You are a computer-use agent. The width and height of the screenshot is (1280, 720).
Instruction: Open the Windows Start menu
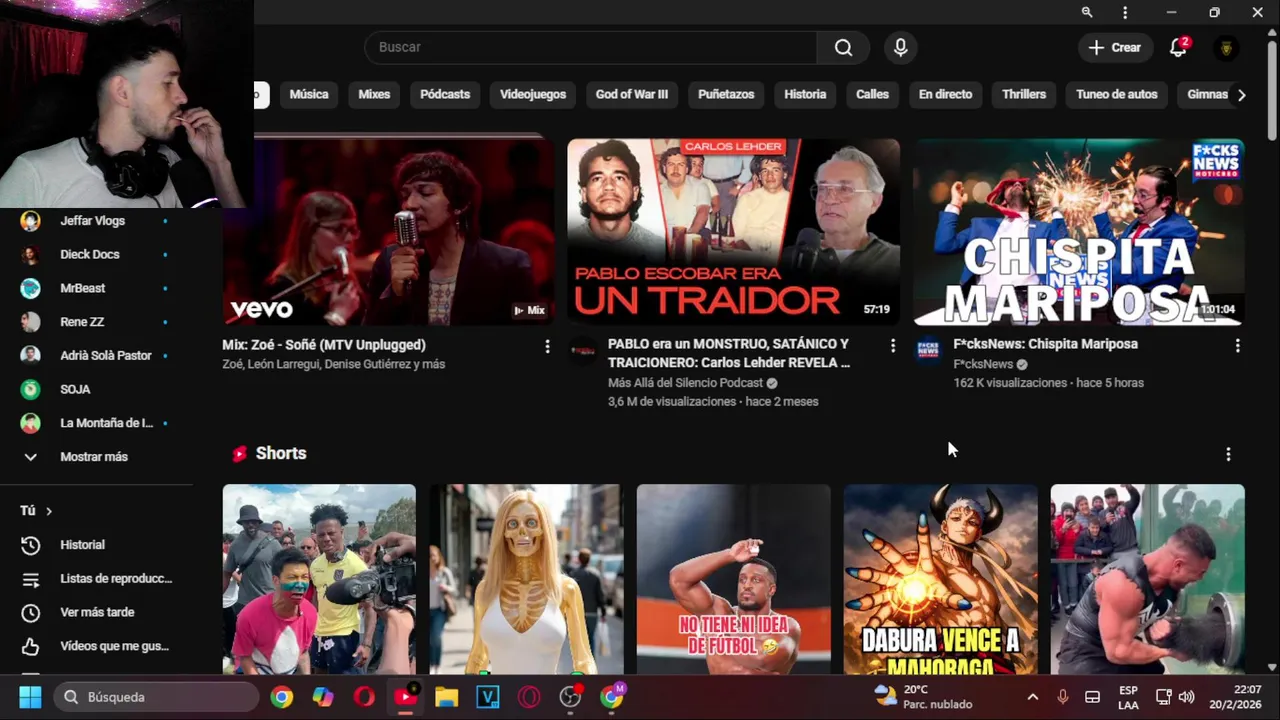(30, 697)
